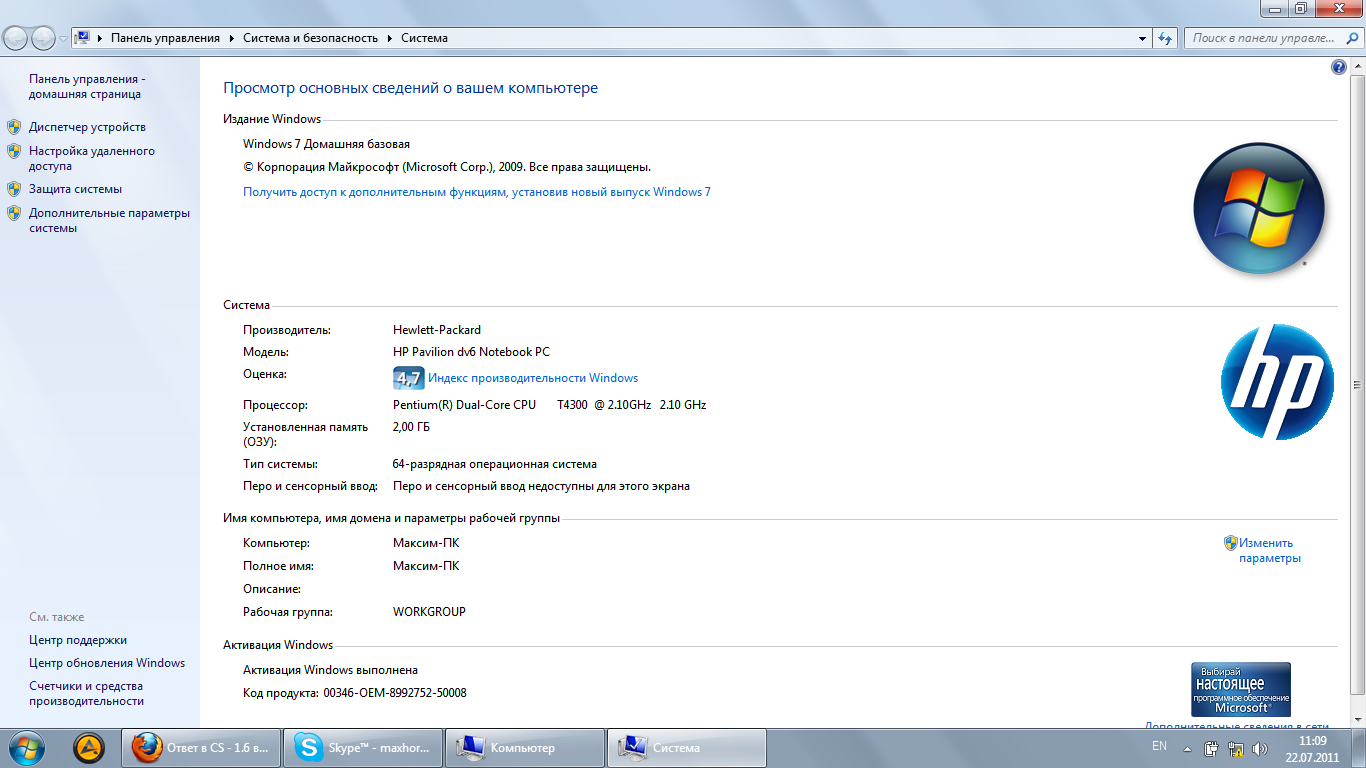Click the refresh button beside the address bar

coord(1165,38)
